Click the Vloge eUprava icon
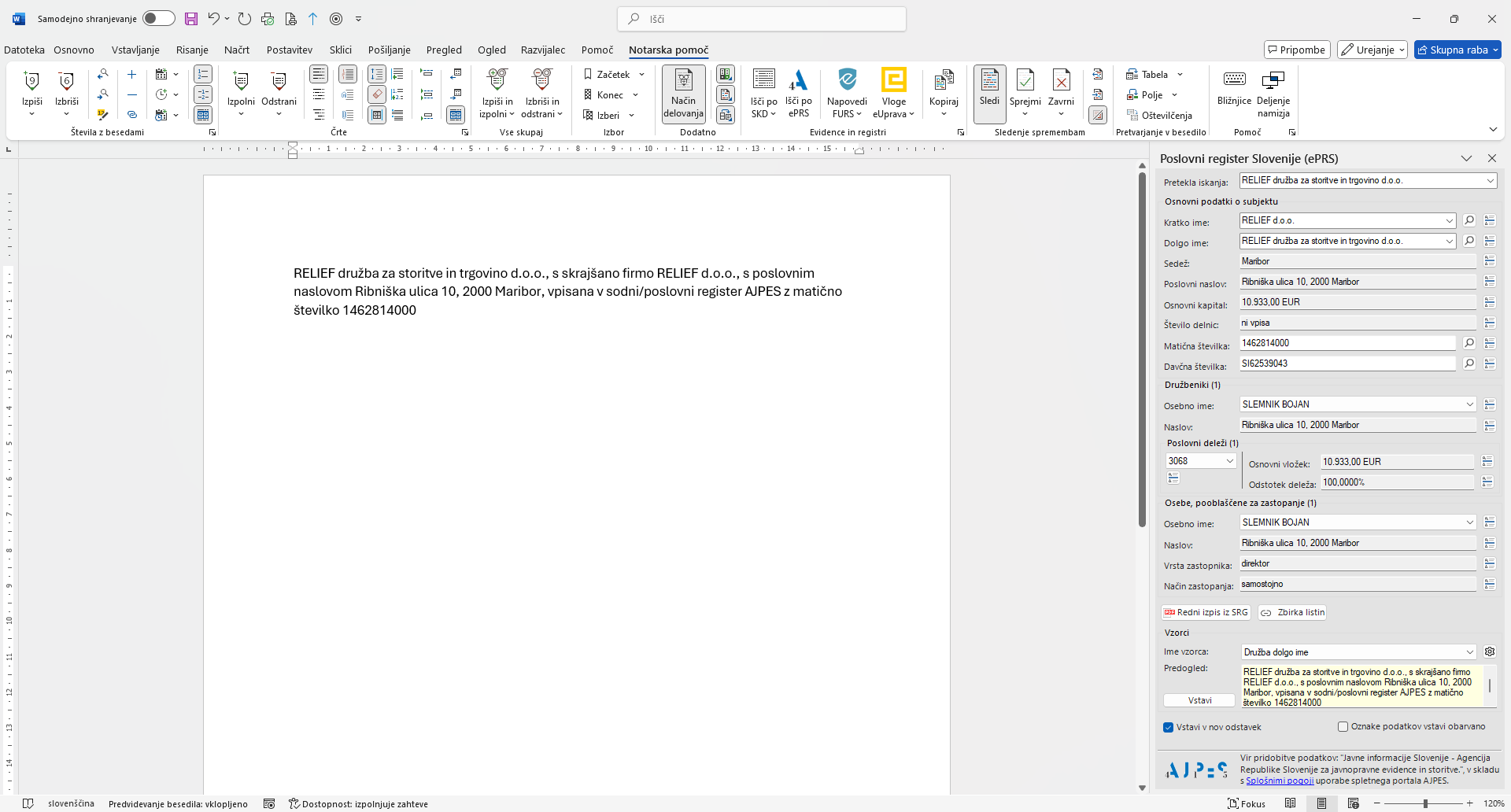 [893, 81]
